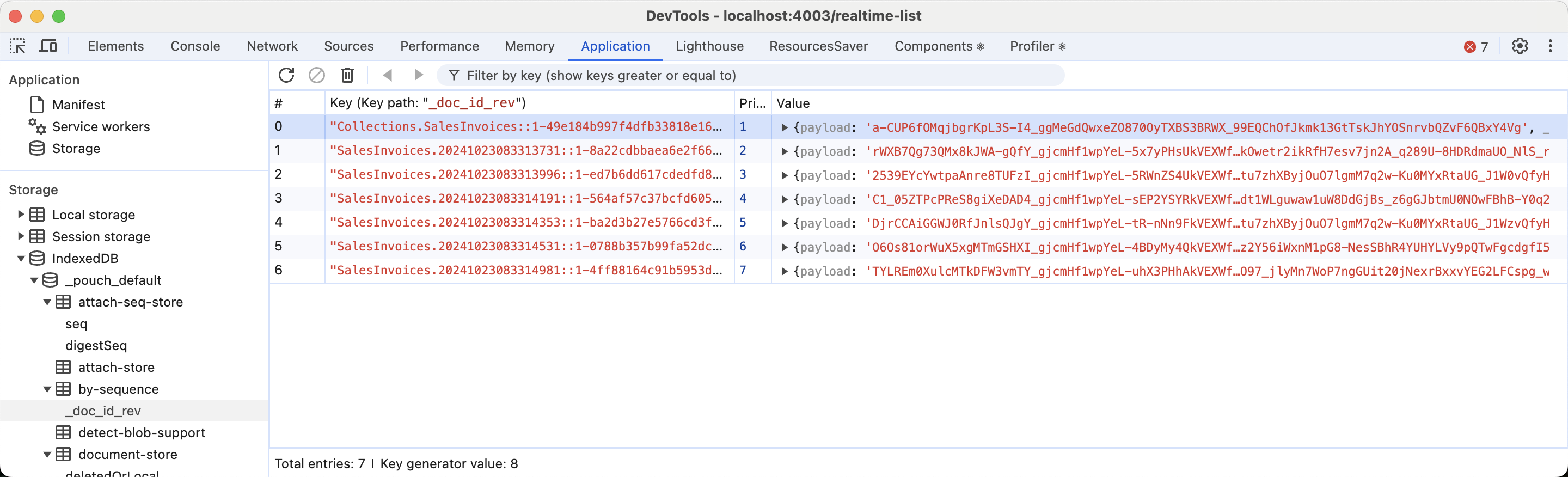Open Service workers in the sidebar
Image resolution: width=1568 pixels, height=477 pixels.
[100, 126]
